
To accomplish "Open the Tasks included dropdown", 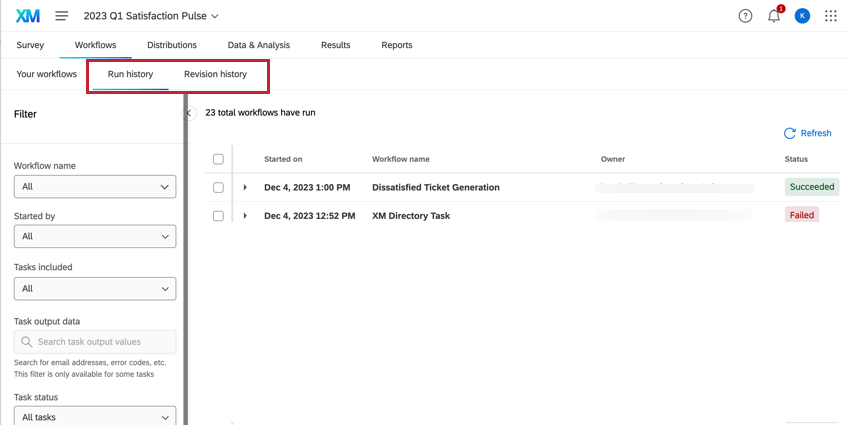I will (95, 288).
